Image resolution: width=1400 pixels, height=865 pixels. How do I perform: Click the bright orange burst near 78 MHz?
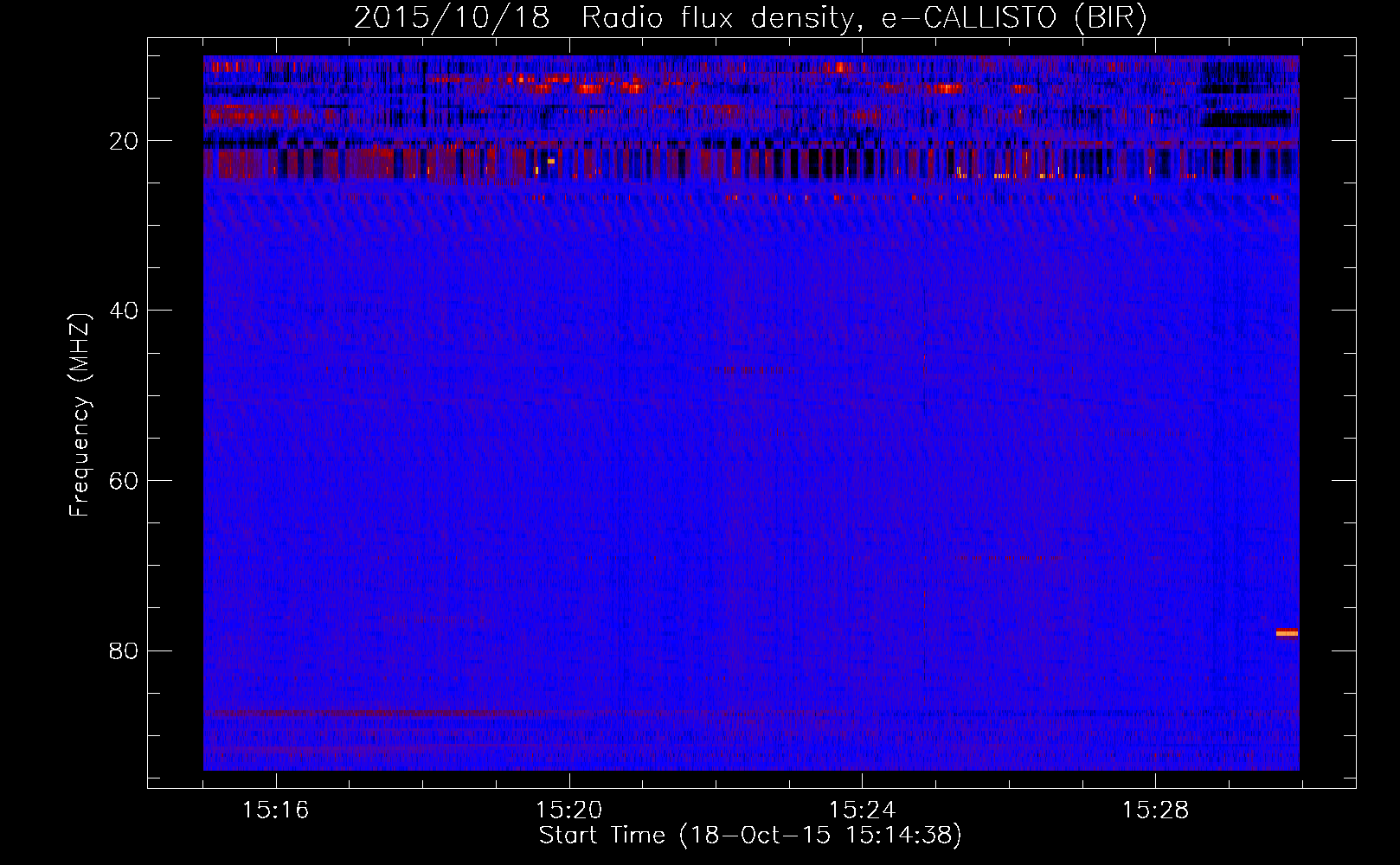click(1287, 633)
